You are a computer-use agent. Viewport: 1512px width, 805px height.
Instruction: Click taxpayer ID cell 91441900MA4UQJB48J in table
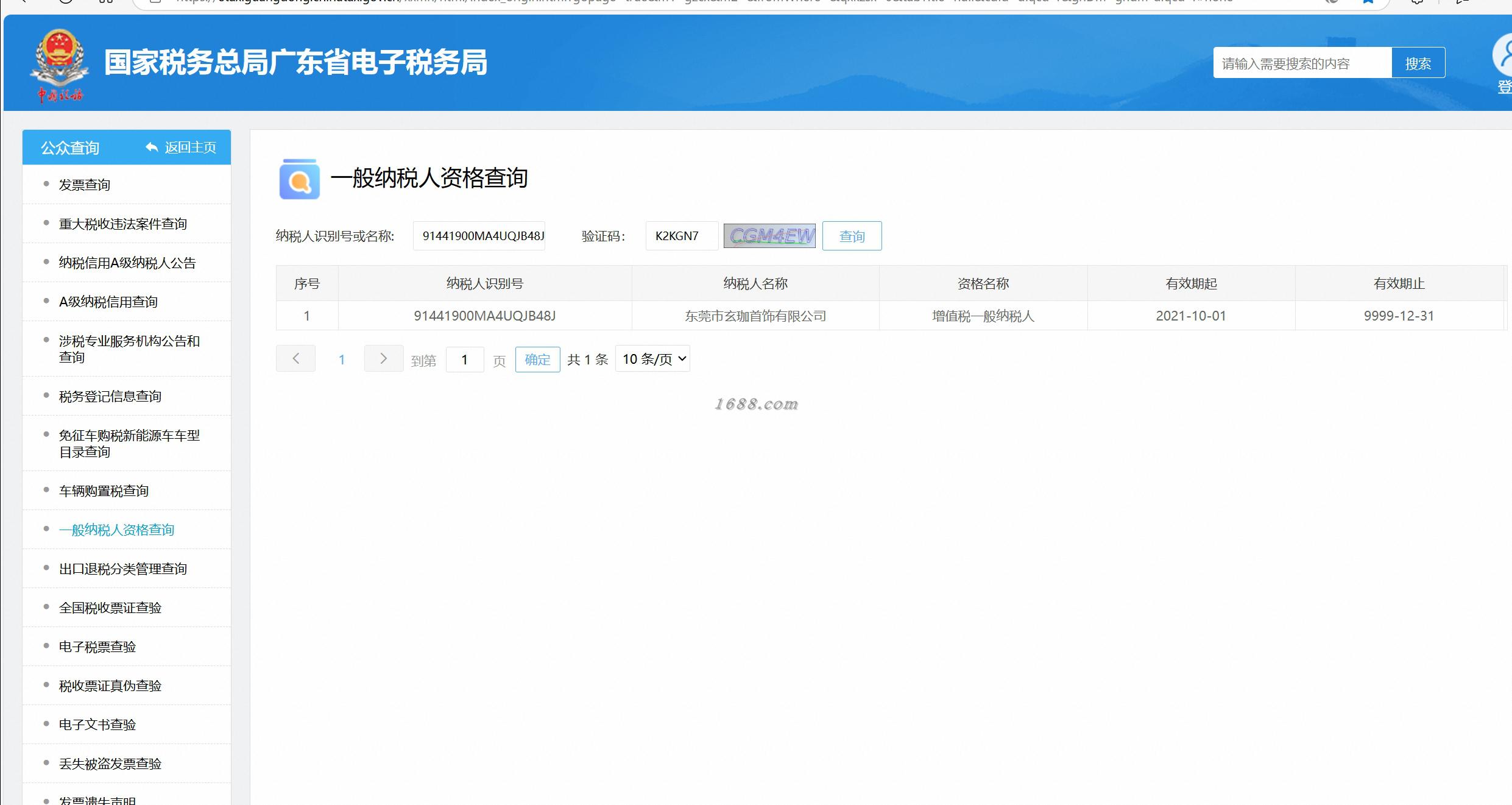click(x=485, y=316)
